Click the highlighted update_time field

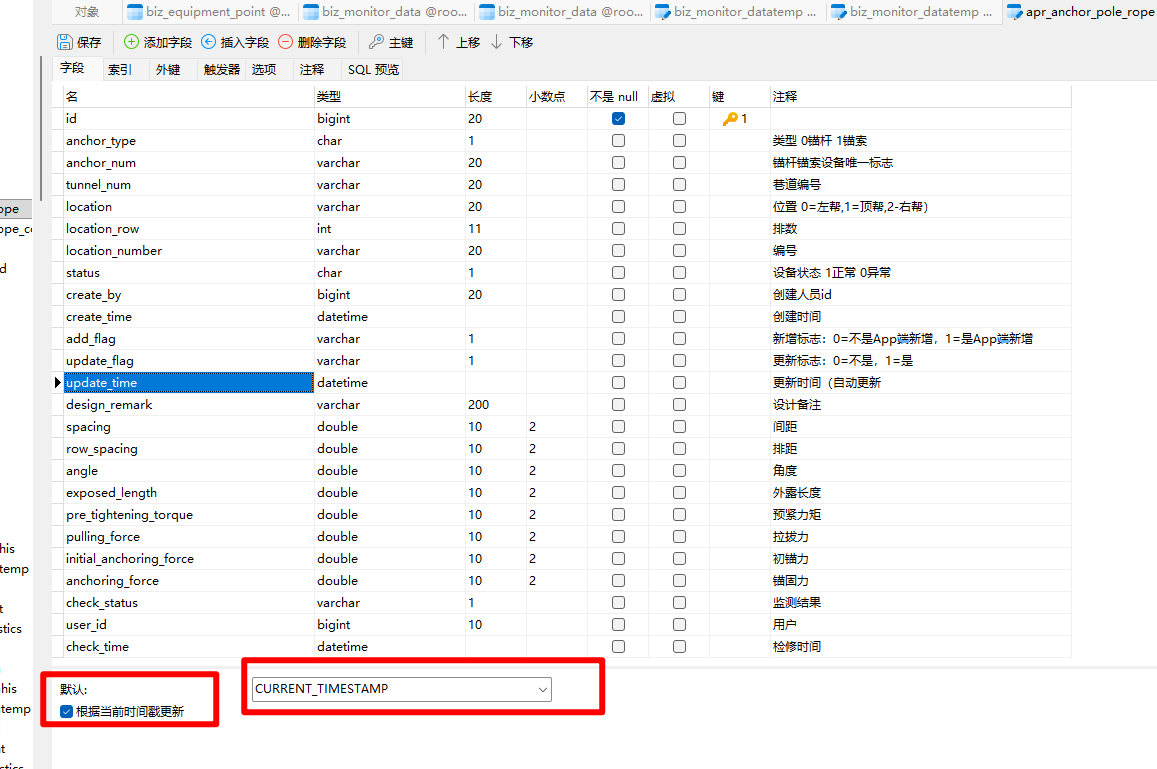click(189, 383)
